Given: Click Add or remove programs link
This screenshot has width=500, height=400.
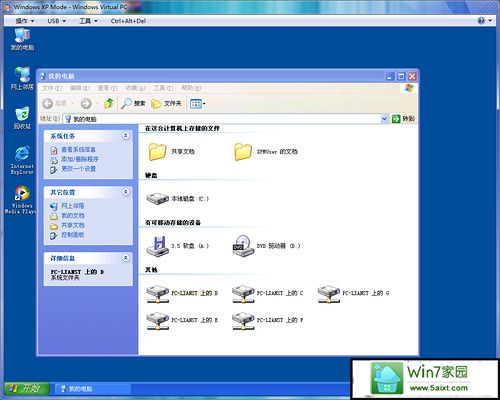Looking at the screenshot, I should tap(80, 159).
